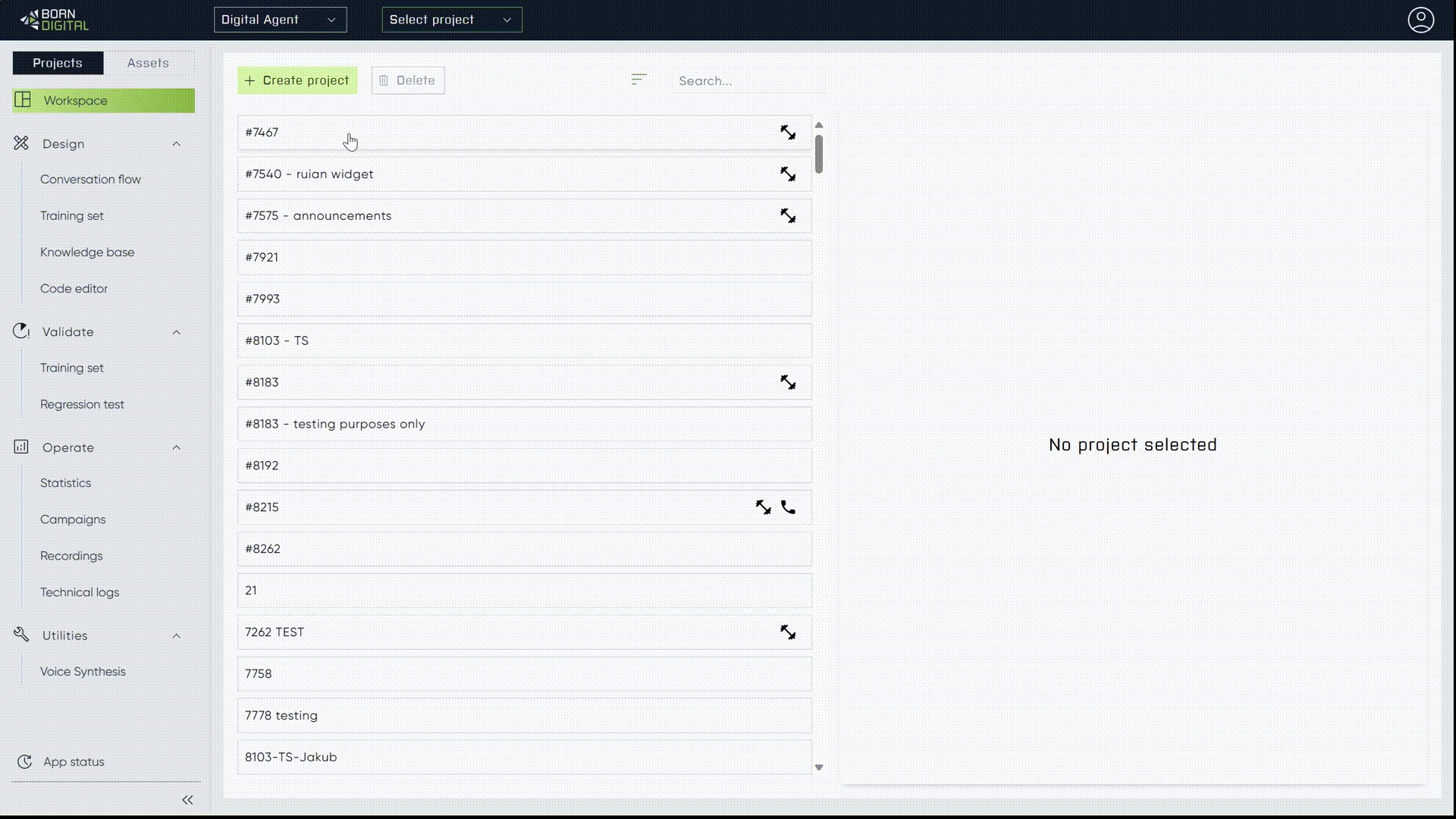Collapse the Design section chevron
Viewport: 1456px width, 819px height.
pos(177,144)
